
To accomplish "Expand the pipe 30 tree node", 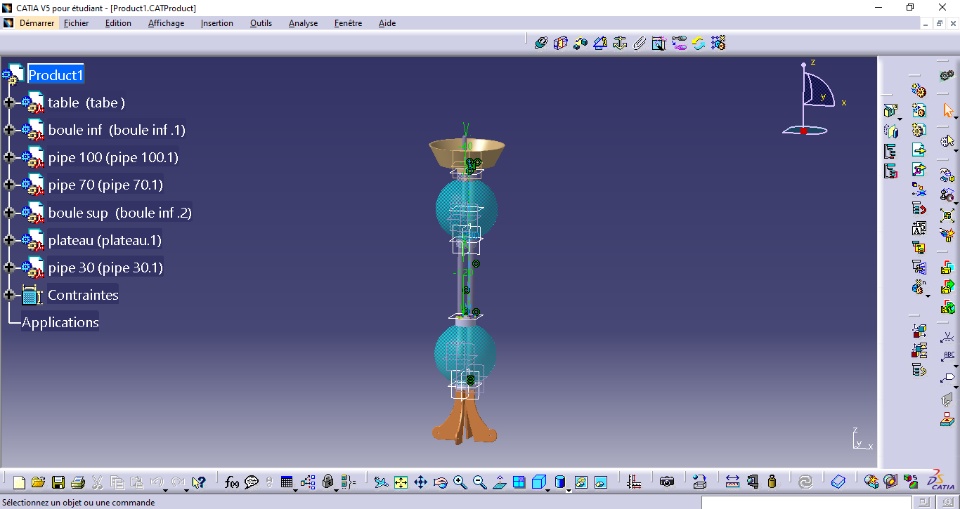I will point(9,268).
